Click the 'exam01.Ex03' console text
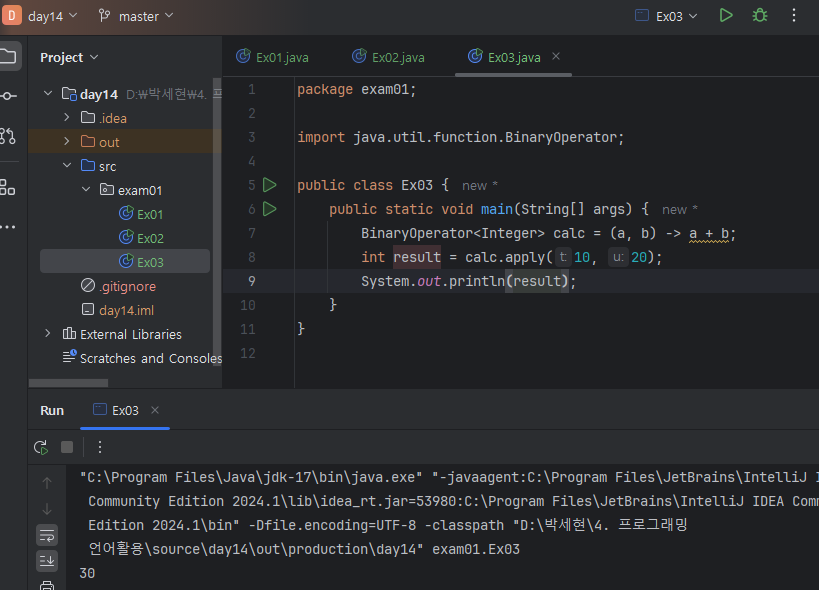This screenshot has width=819, height=590. [x=476, y=549]
